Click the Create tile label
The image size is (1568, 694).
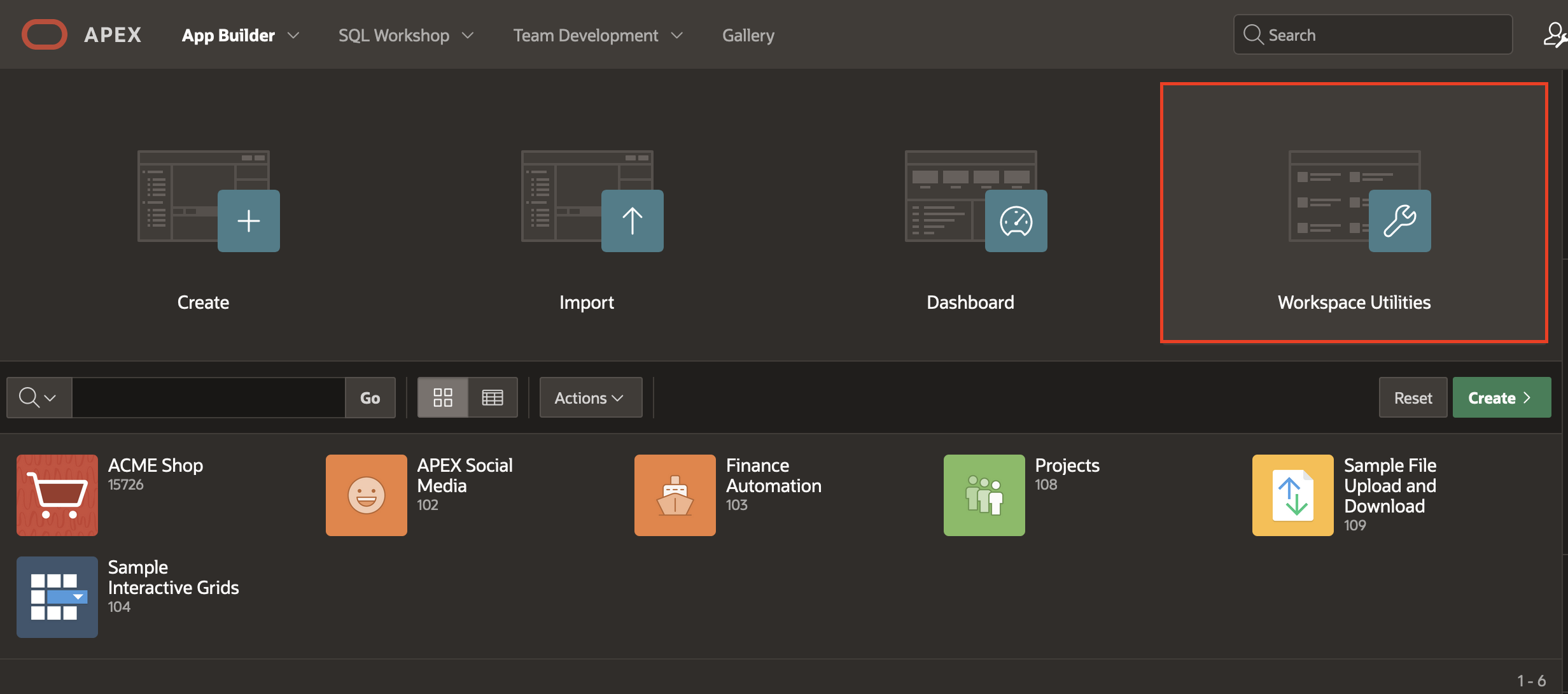pos(203,302)
